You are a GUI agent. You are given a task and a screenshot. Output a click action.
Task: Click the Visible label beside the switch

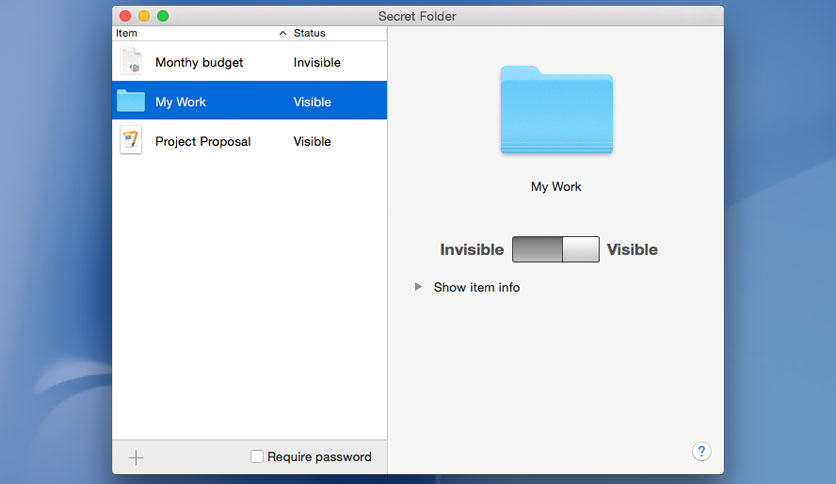coord(632,249)
